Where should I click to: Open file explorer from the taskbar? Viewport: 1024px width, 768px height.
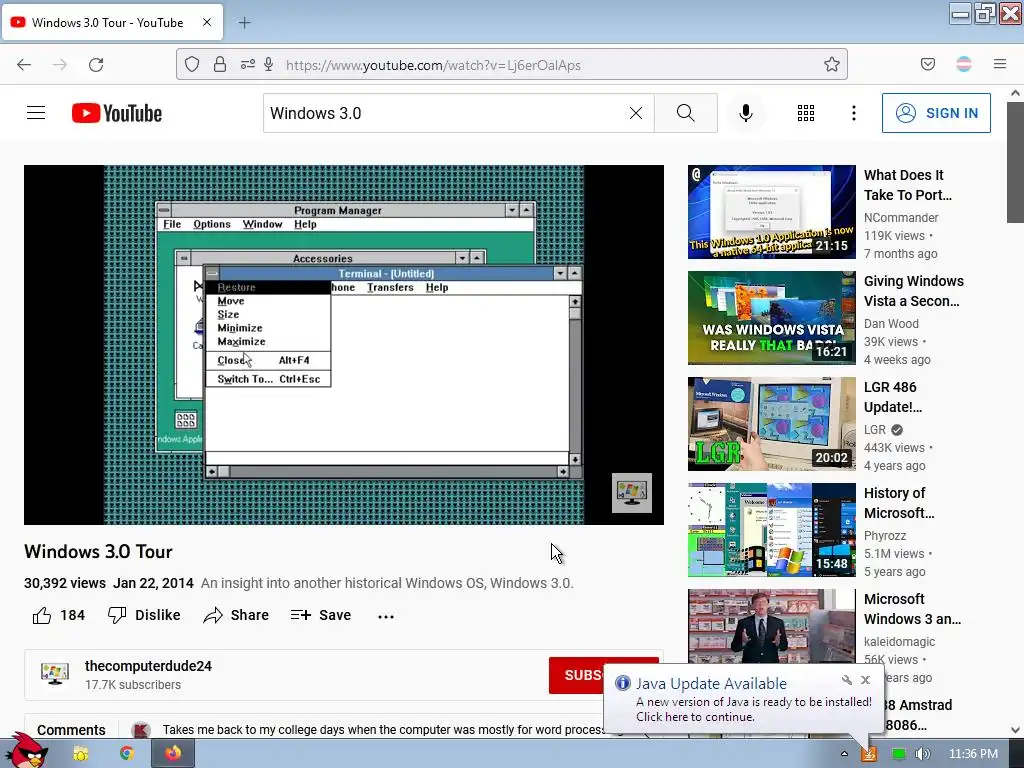pos(80,754)
